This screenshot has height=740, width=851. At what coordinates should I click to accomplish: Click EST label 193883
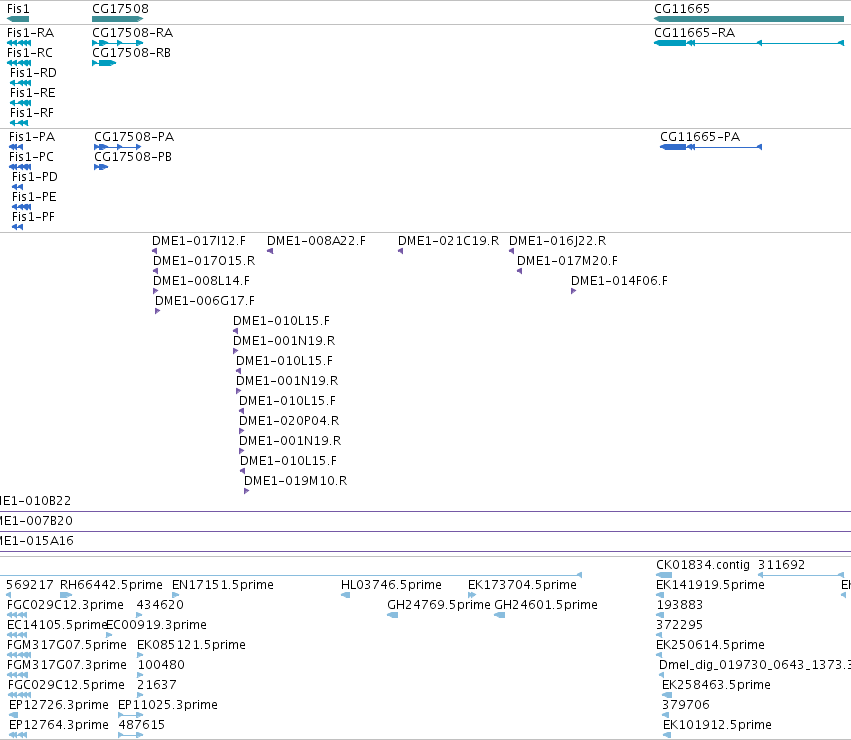[679, 605]
